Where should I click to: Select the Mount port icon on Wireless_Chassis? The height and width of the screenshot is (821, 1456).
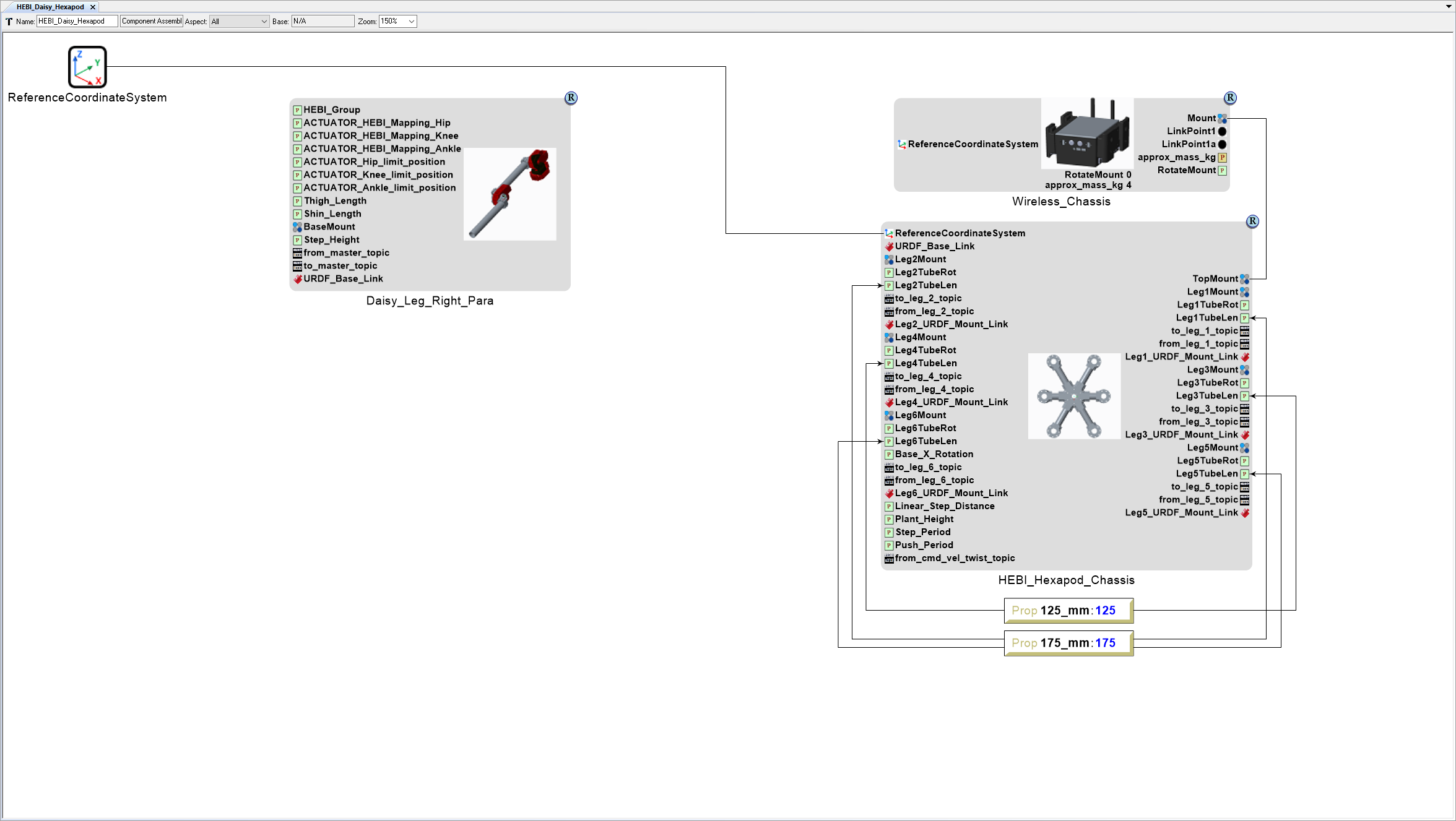(x=1221, y=118)
